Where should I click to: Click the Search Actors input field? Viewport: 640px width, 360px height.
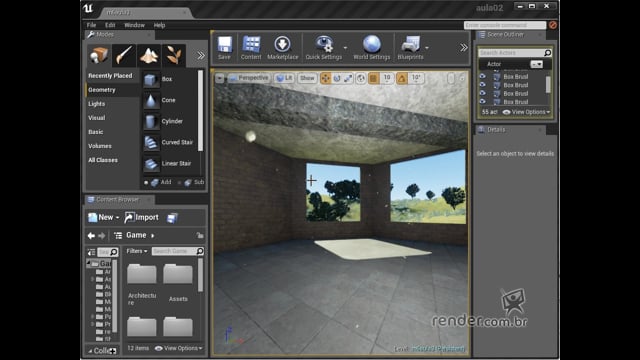(511, 53)
